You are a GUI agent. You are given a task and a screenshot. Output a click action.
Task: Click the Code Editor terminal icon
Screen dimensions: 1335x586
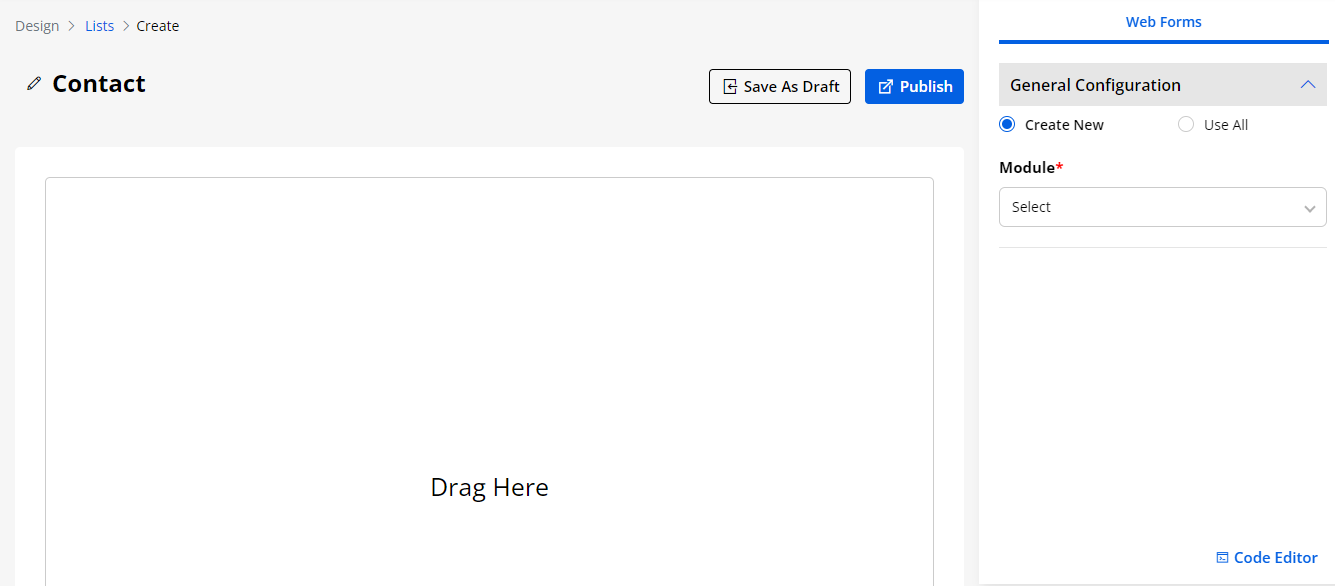[x=1222, y=558]
